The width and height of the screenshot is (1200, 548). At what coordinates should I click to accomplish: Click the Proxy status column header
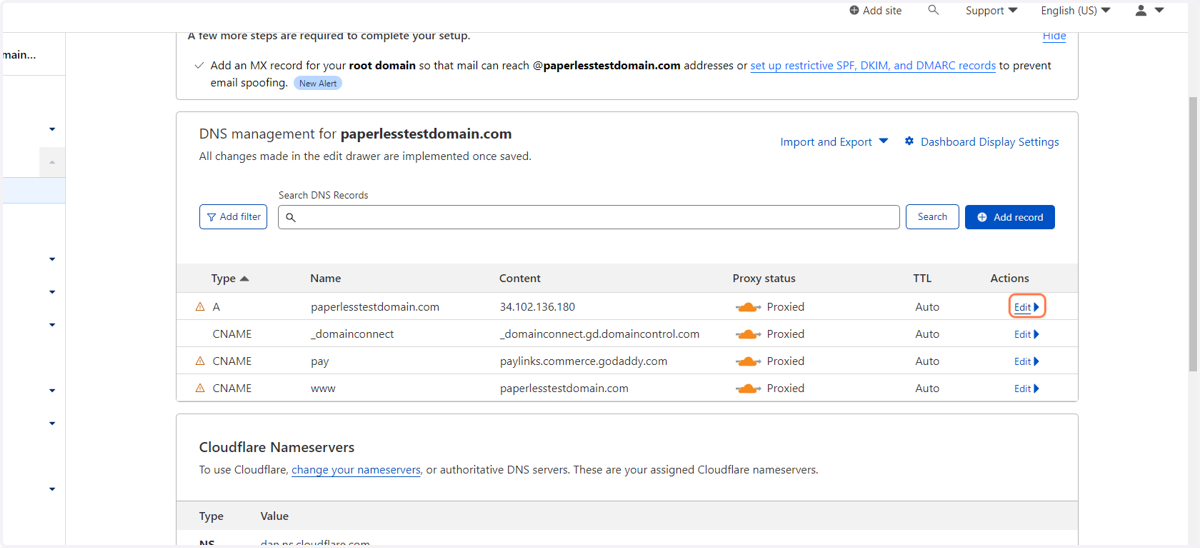(x=764, y=278)
